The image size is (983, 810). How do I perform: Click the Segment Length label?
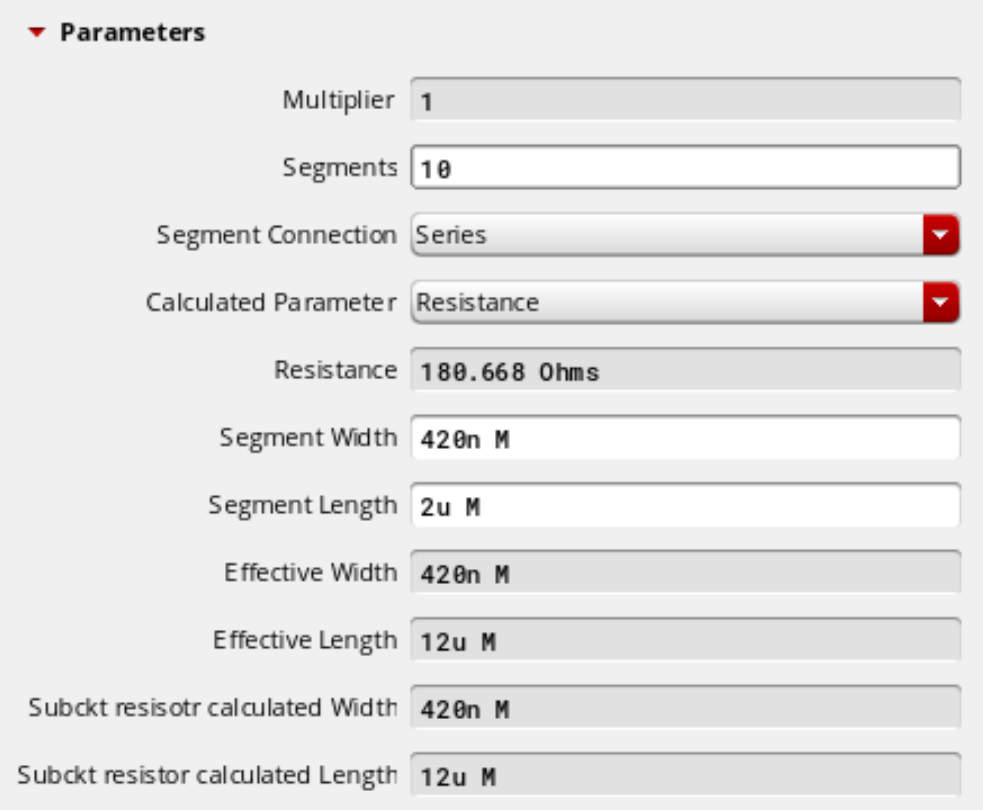click(303, 505)
